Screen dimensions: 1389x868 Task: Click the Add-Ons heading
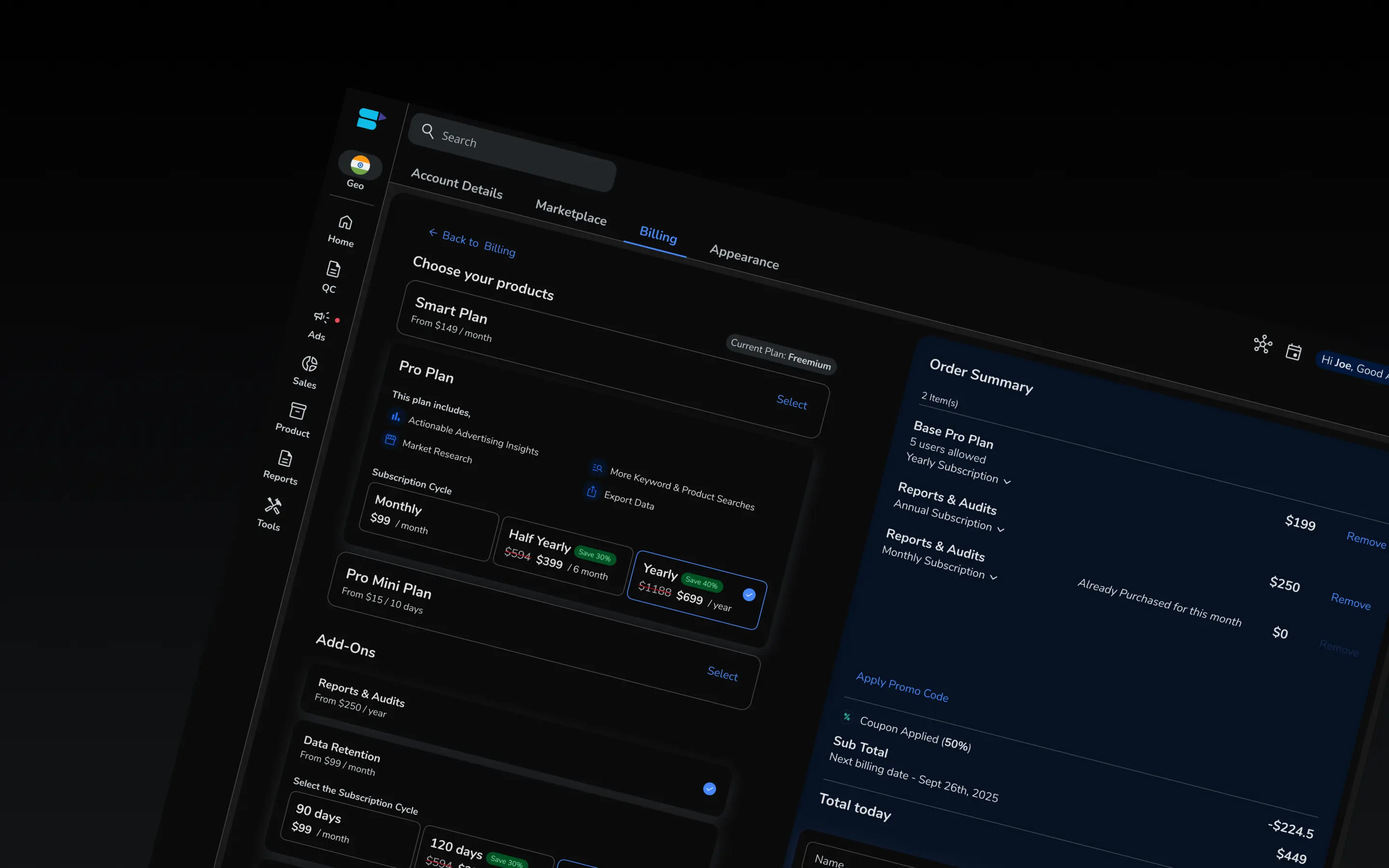coord(346,645)
